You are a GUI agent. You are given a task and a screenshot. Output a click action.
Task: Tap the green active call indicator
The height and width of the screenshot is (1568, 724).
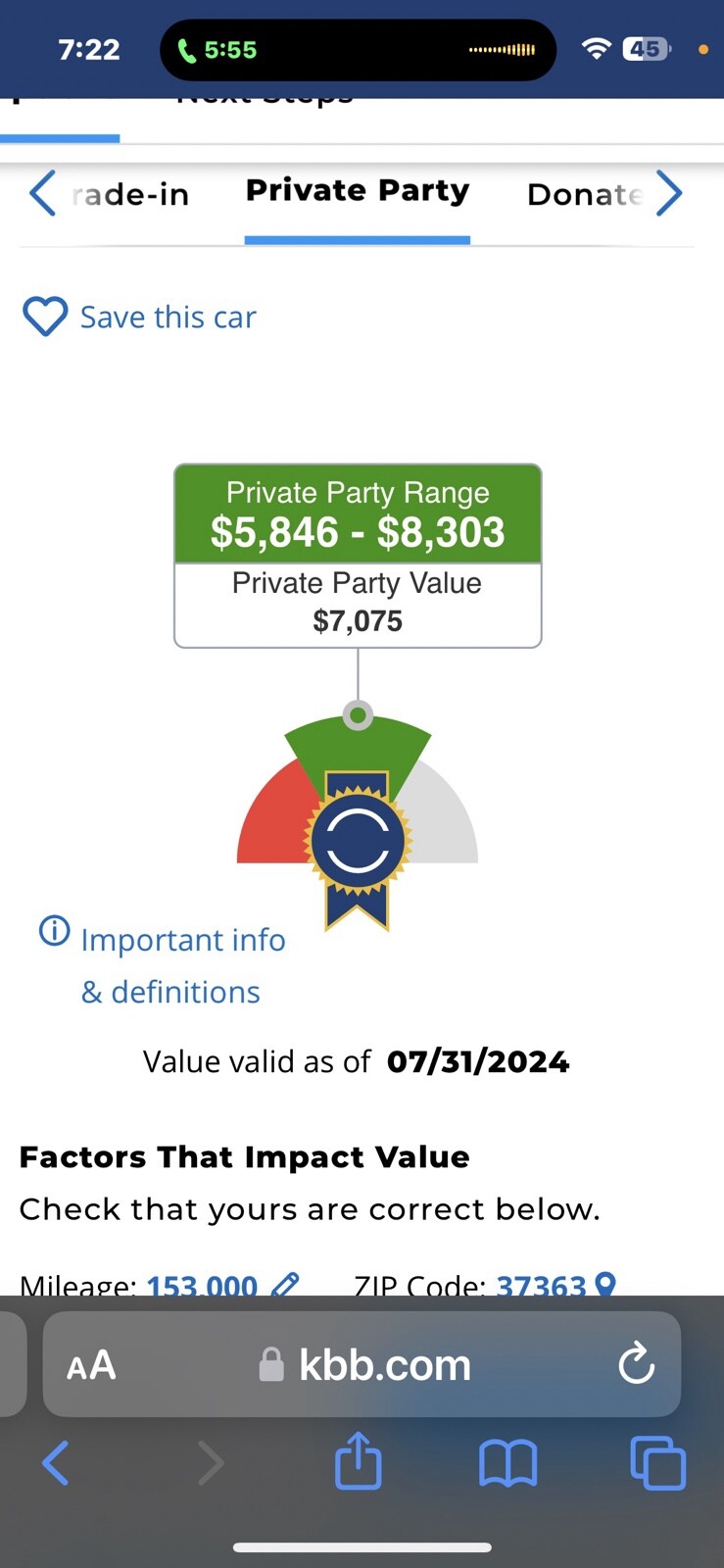[x=217, y=50]
